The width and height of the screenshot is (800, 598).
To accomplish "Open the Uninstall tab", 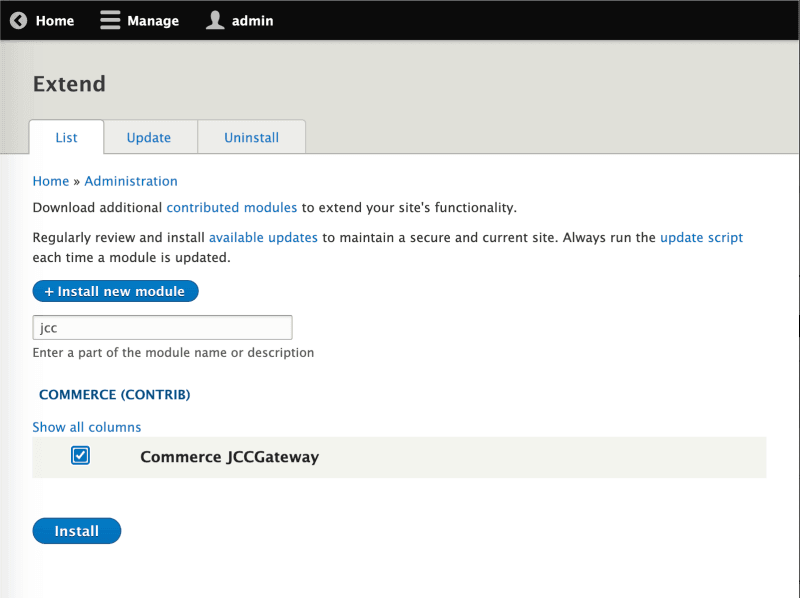I will coord(251,137).
